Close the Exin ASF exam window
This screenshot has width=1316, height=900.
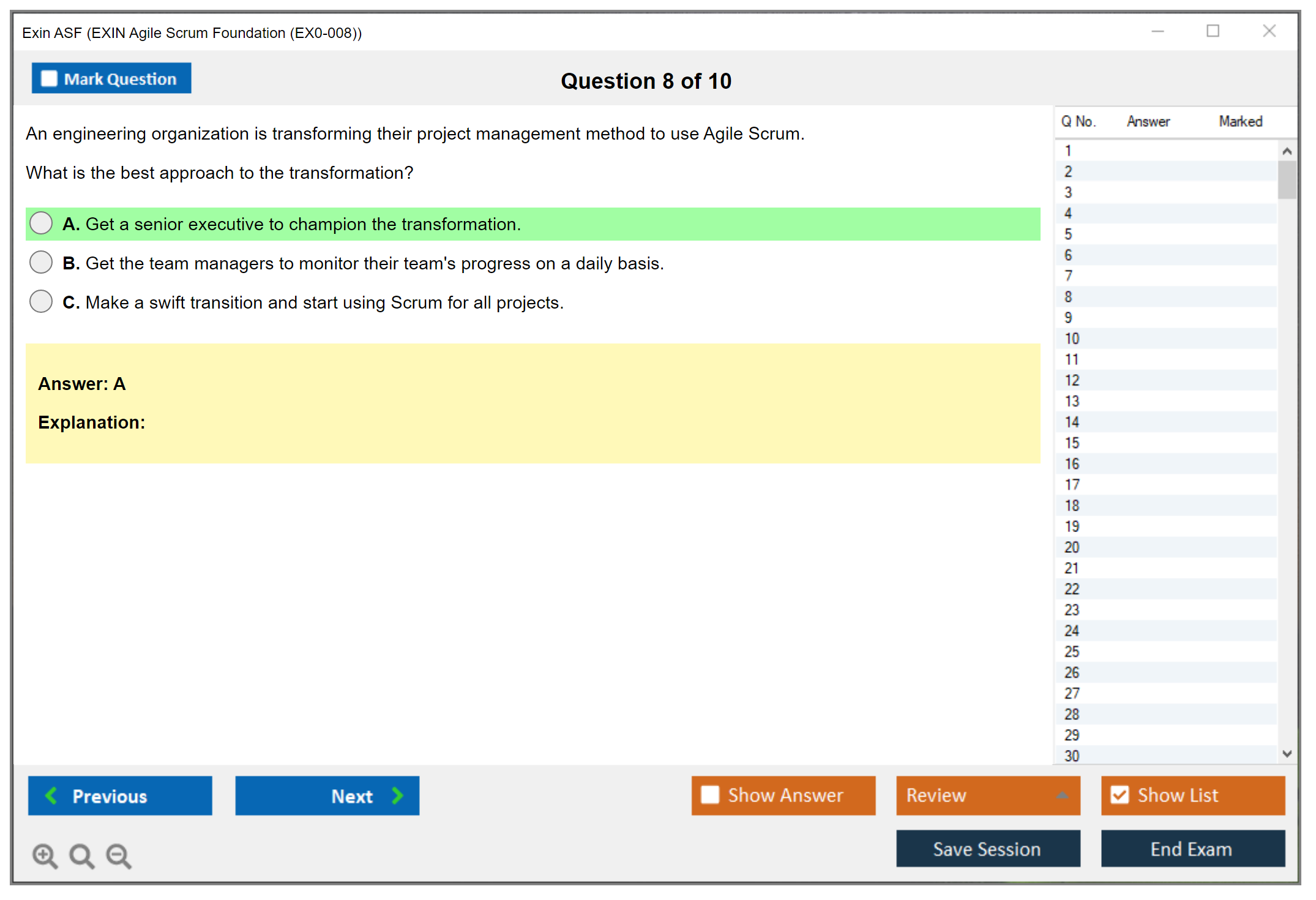pos(1269,31)
